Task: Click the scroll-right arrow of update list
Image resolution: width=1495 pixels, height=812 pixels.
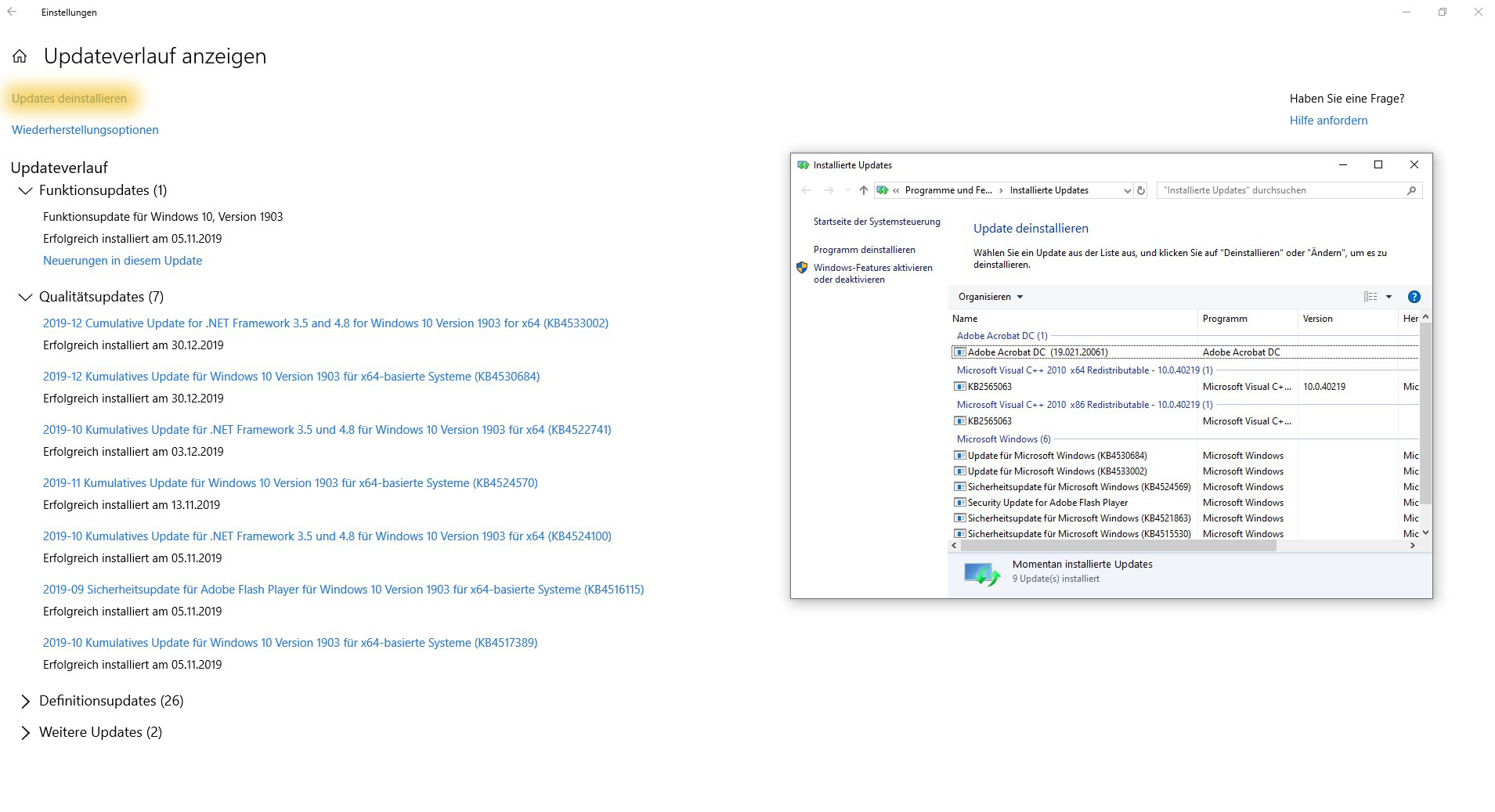Action: [x=1412, y=546]
